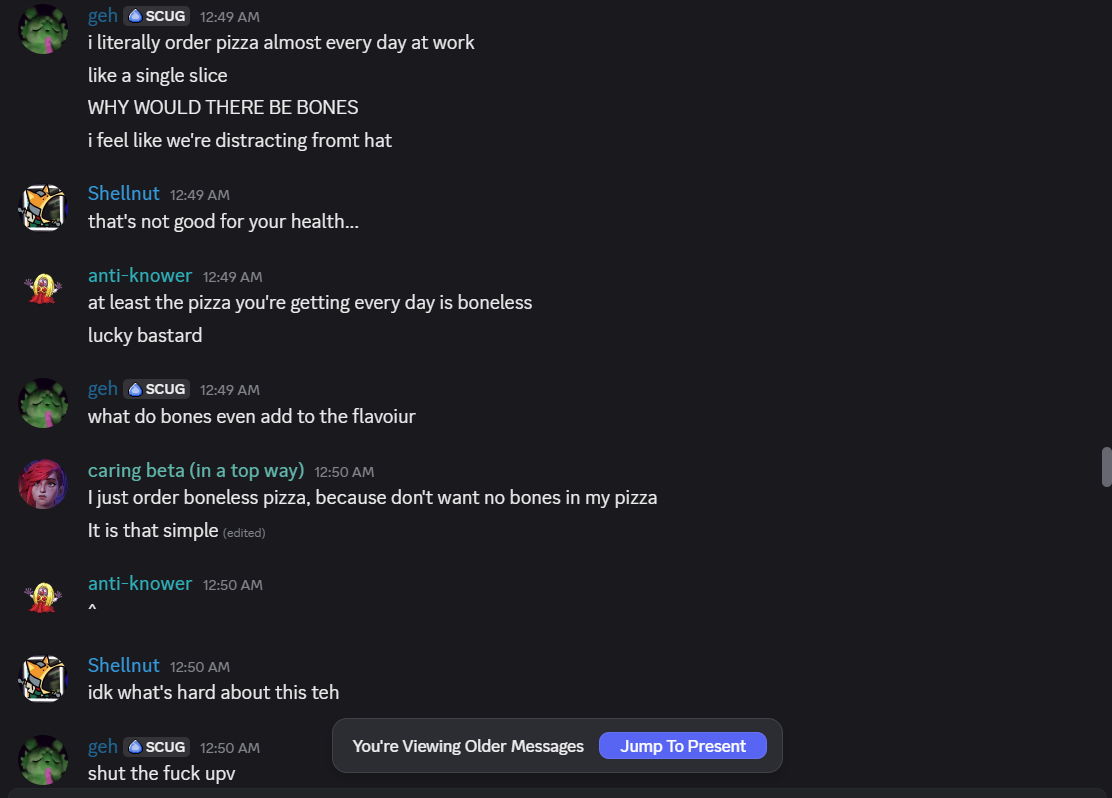
Task: Click anti-knower's avatar beside the boneless pizza message
Action: click(43, 289)
